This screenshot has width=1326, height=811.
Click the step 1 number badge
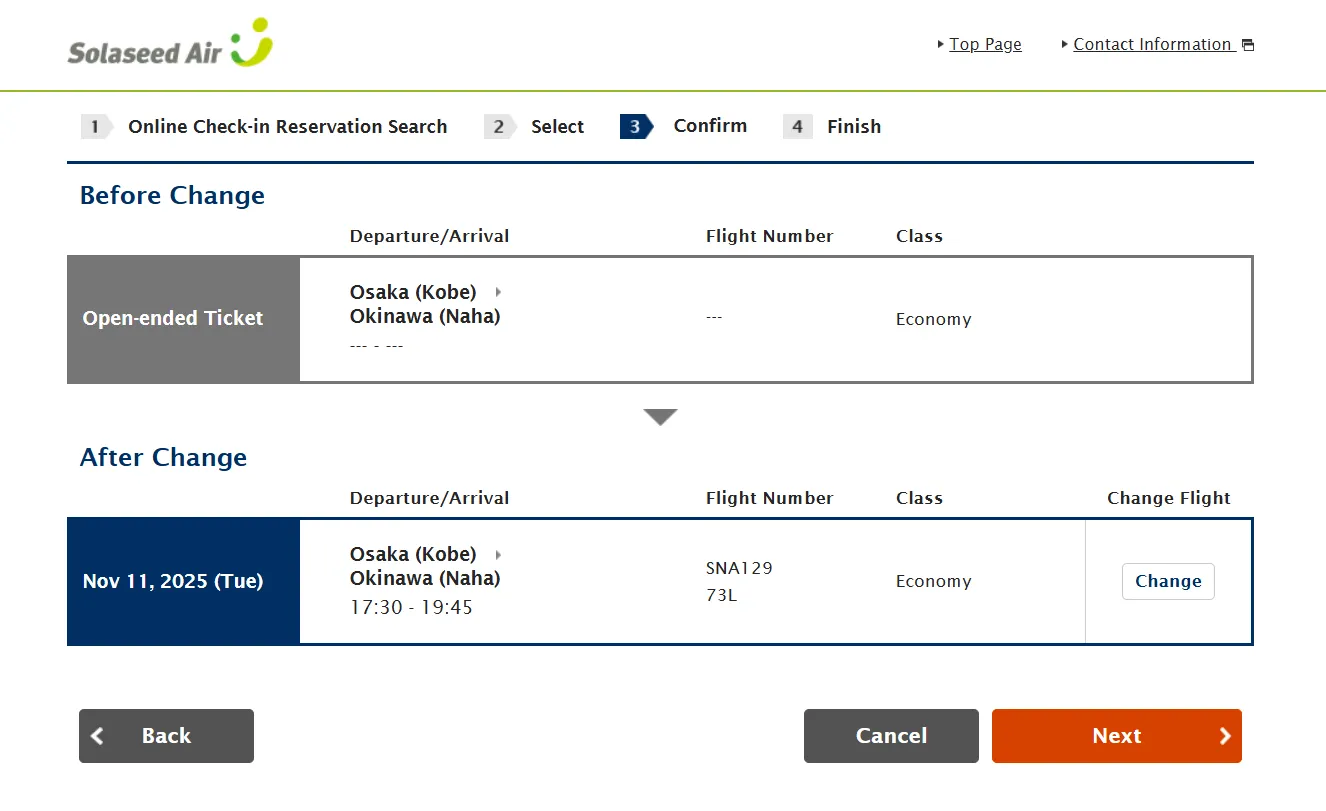click(x=96, y=126)
